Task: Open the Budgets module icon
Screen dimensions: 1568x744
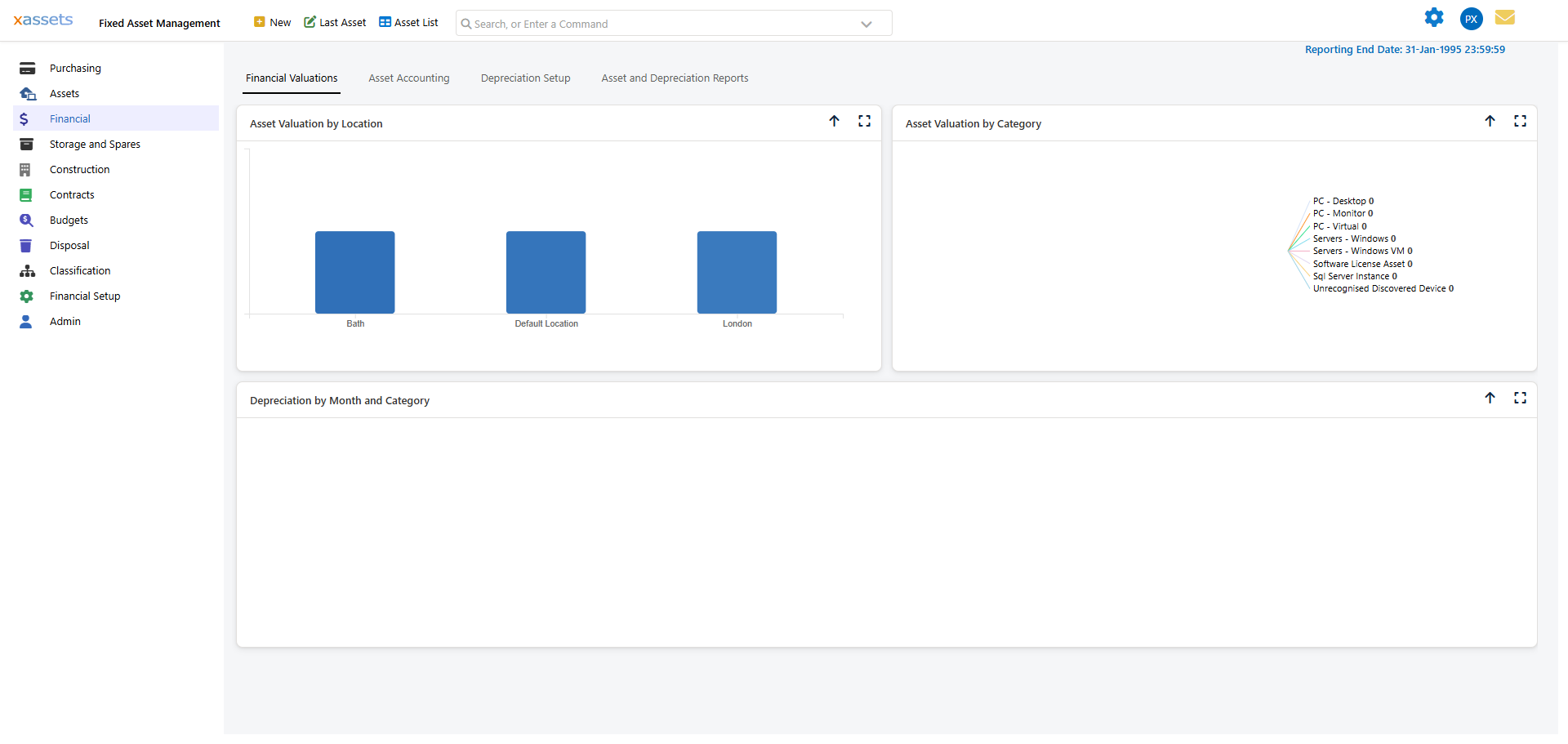Action: 27,220
